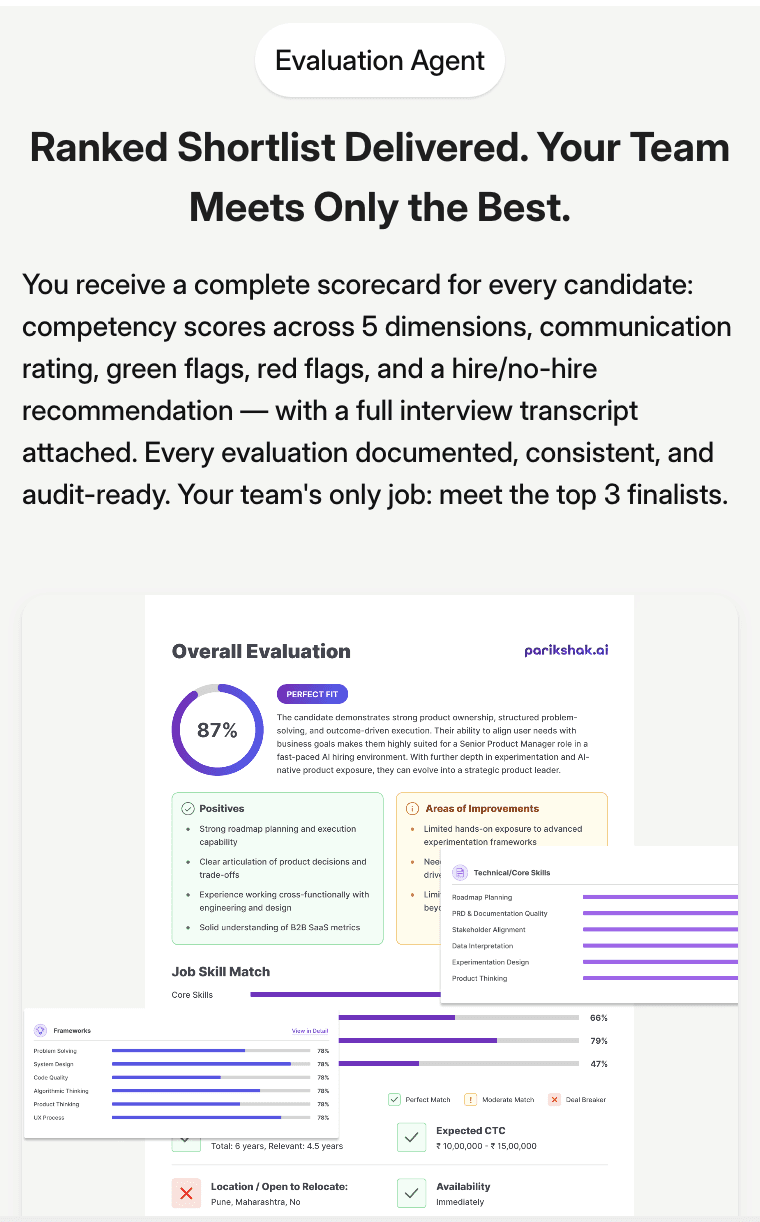The image size is (760, 1222).
Task: Click the Roadmap Planning skill bar
Action: point(660,897)
